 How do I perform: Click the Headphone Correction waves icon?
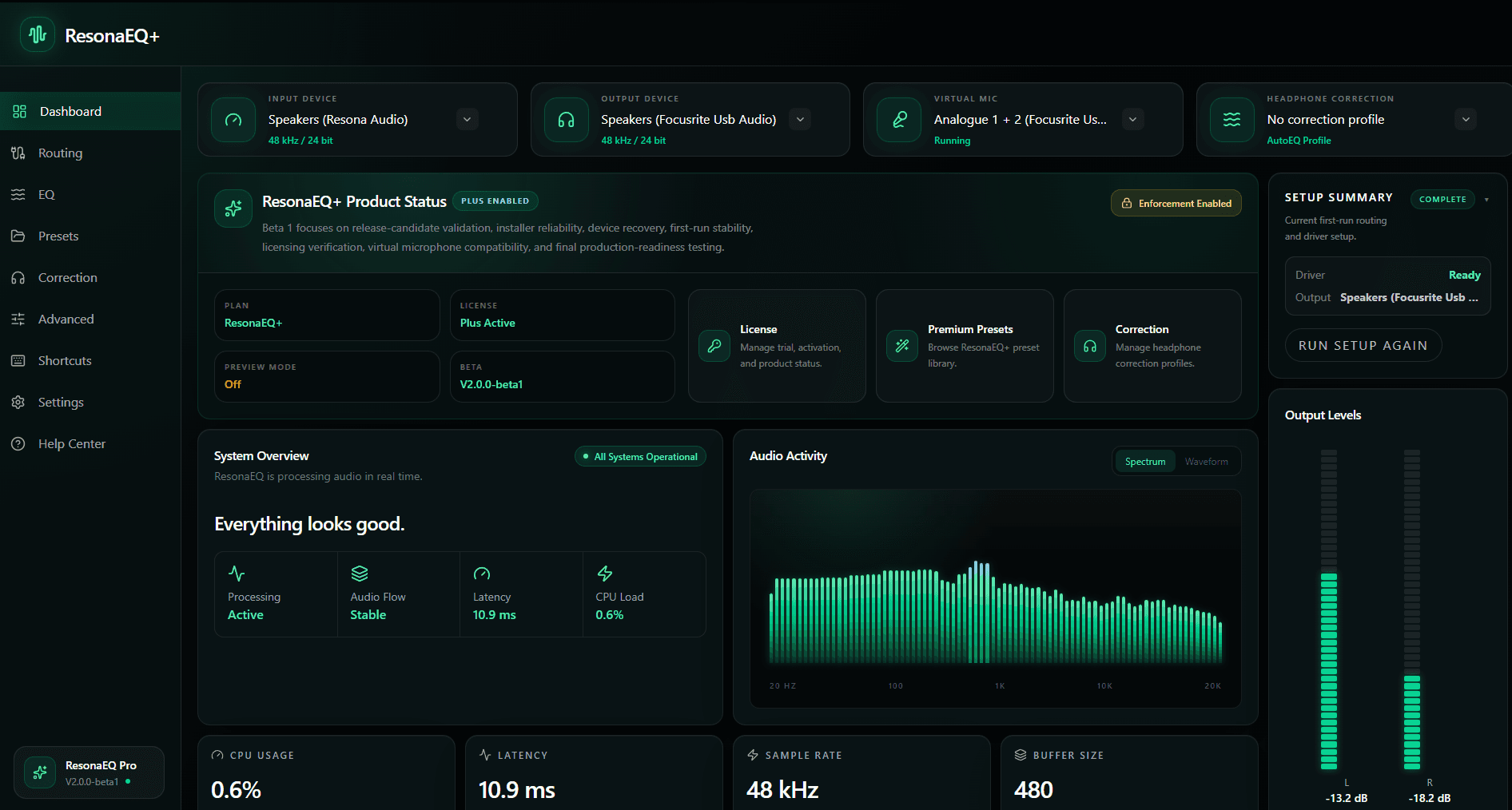pyautogui.click(x=1232, y=120)
